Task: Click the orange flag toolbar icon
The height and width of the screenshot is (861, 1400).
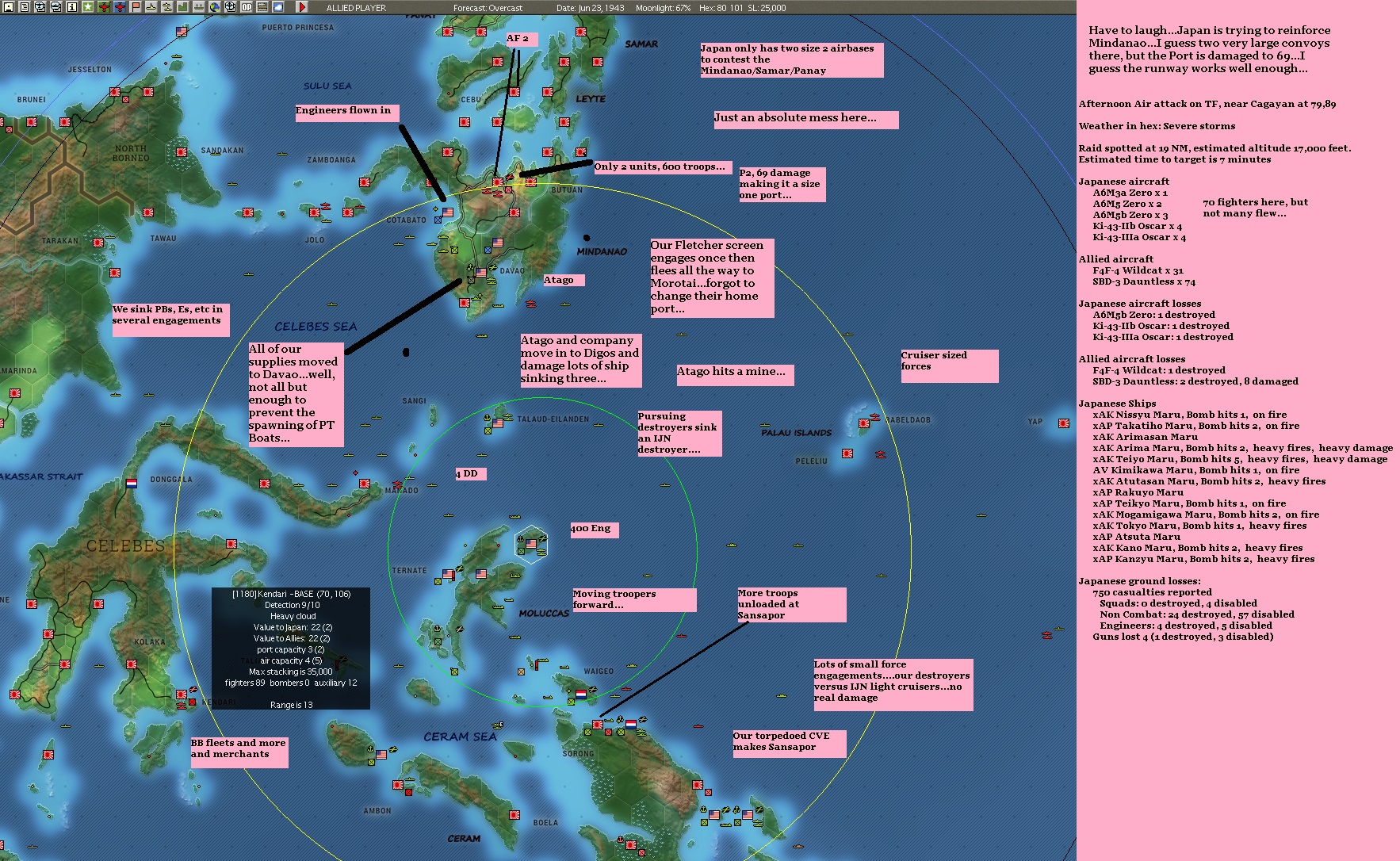Action: click(136, 7)
